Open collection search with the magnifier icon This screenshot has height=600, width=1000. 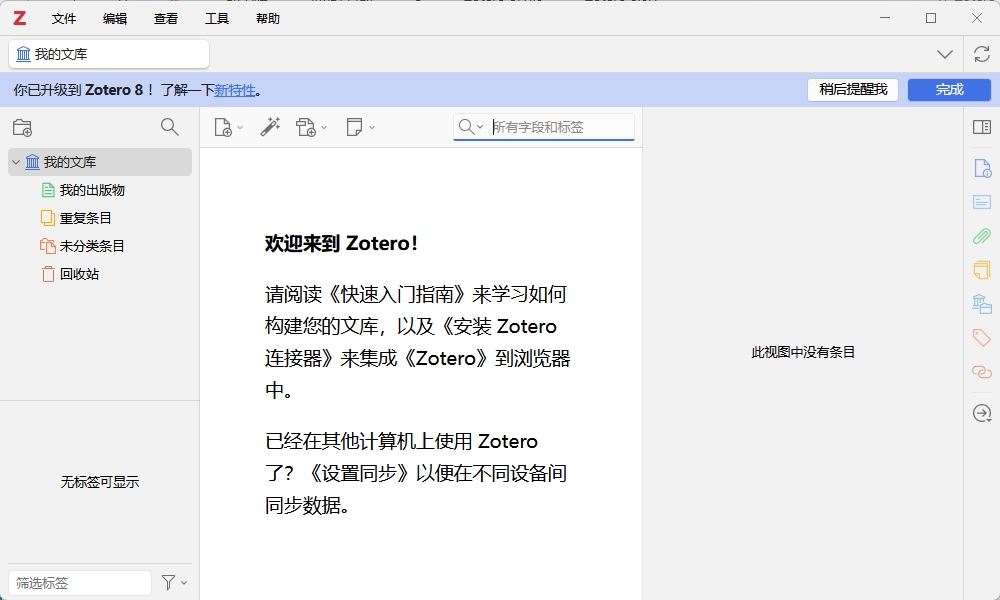tap(170, 127)
